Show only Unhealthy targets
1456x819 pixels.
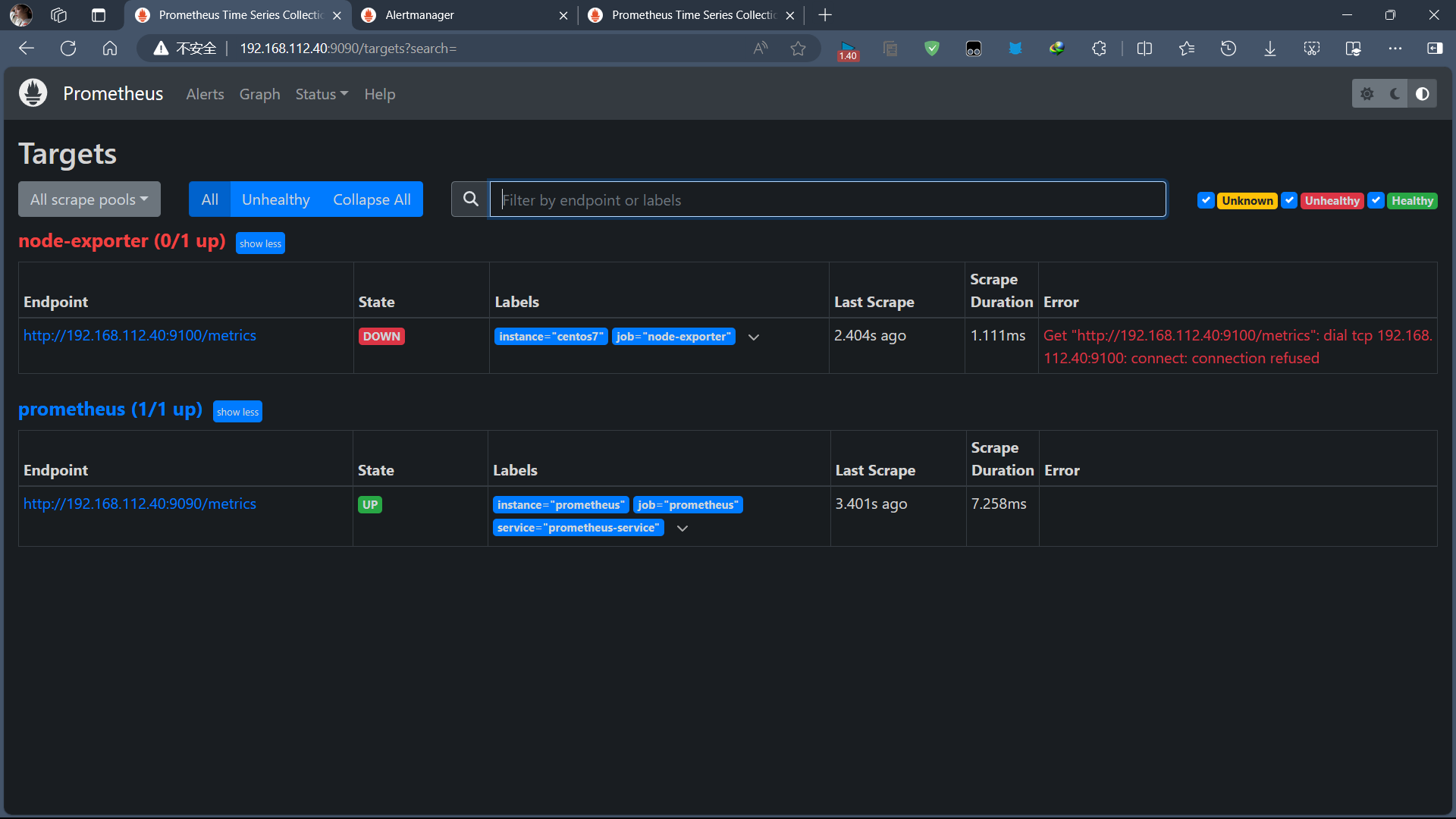(275, 199)
